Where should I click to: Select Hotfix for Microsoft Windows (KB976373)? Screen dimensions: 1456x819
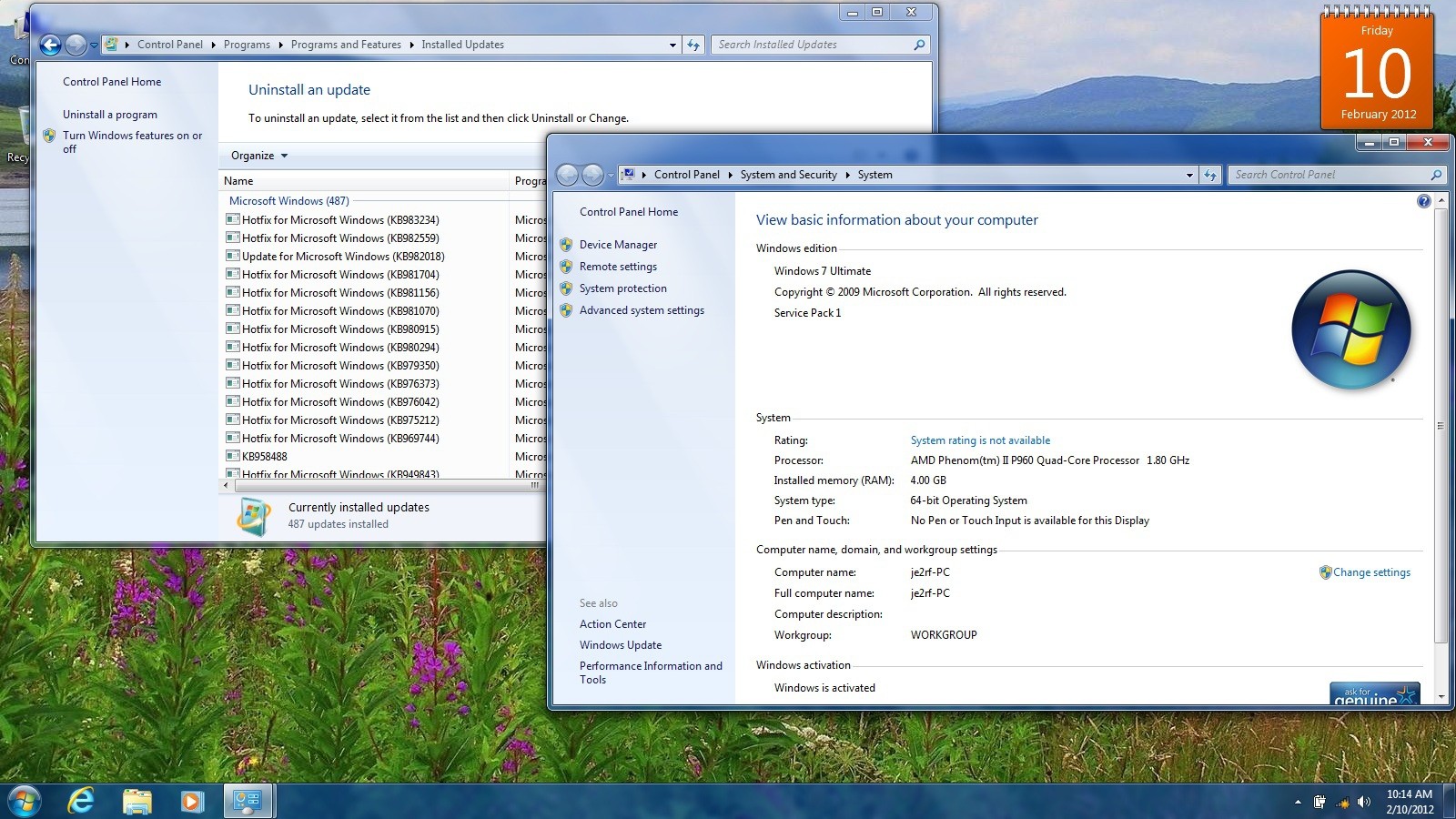340,384
